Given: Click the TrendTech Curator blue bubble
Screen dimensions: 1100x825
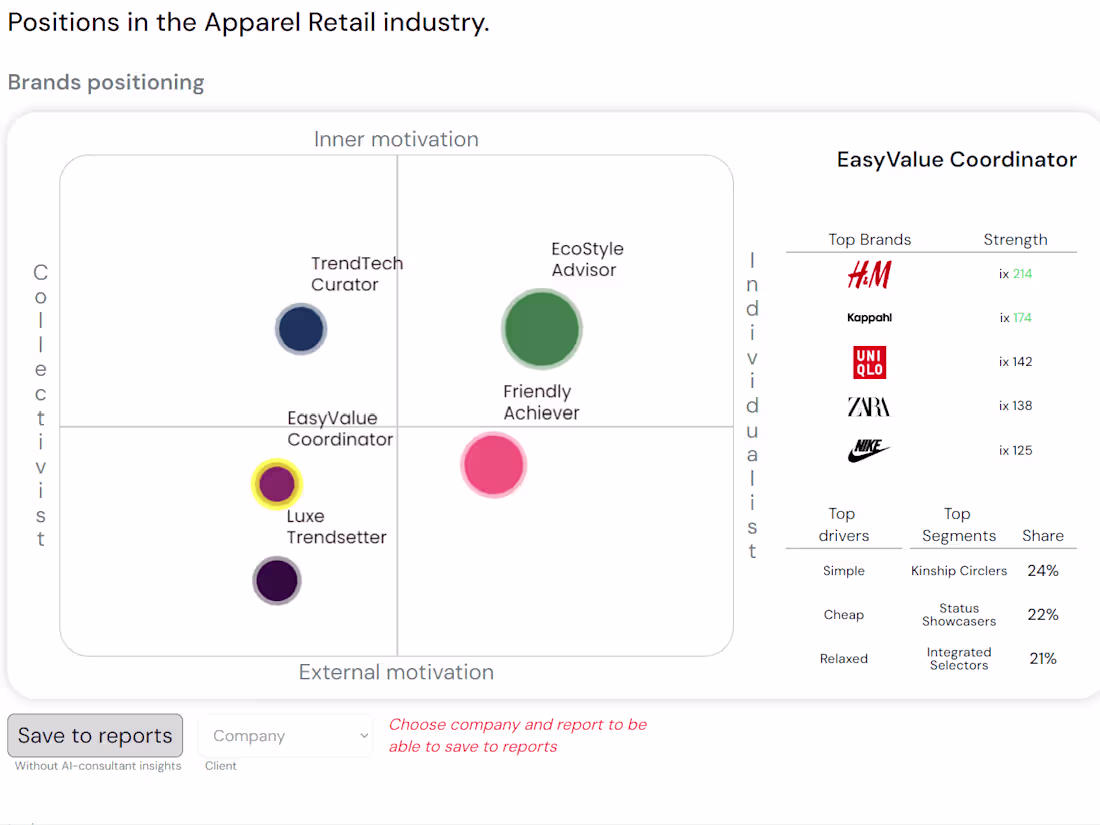Looking at the screenshot, I should [x=300, y=328].
